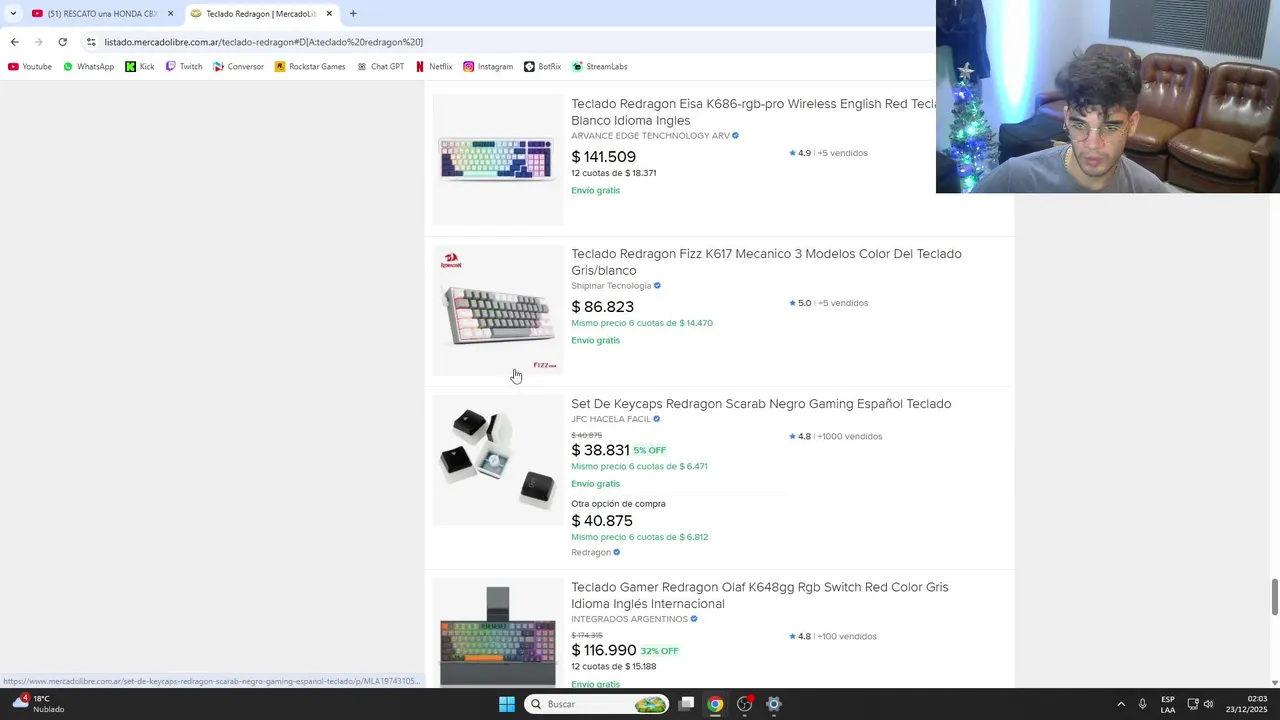This screenshot has height=720, width=1280.
Task: Switch to the RESCATO una HONDA tab
Action: (x=103, y=14)
